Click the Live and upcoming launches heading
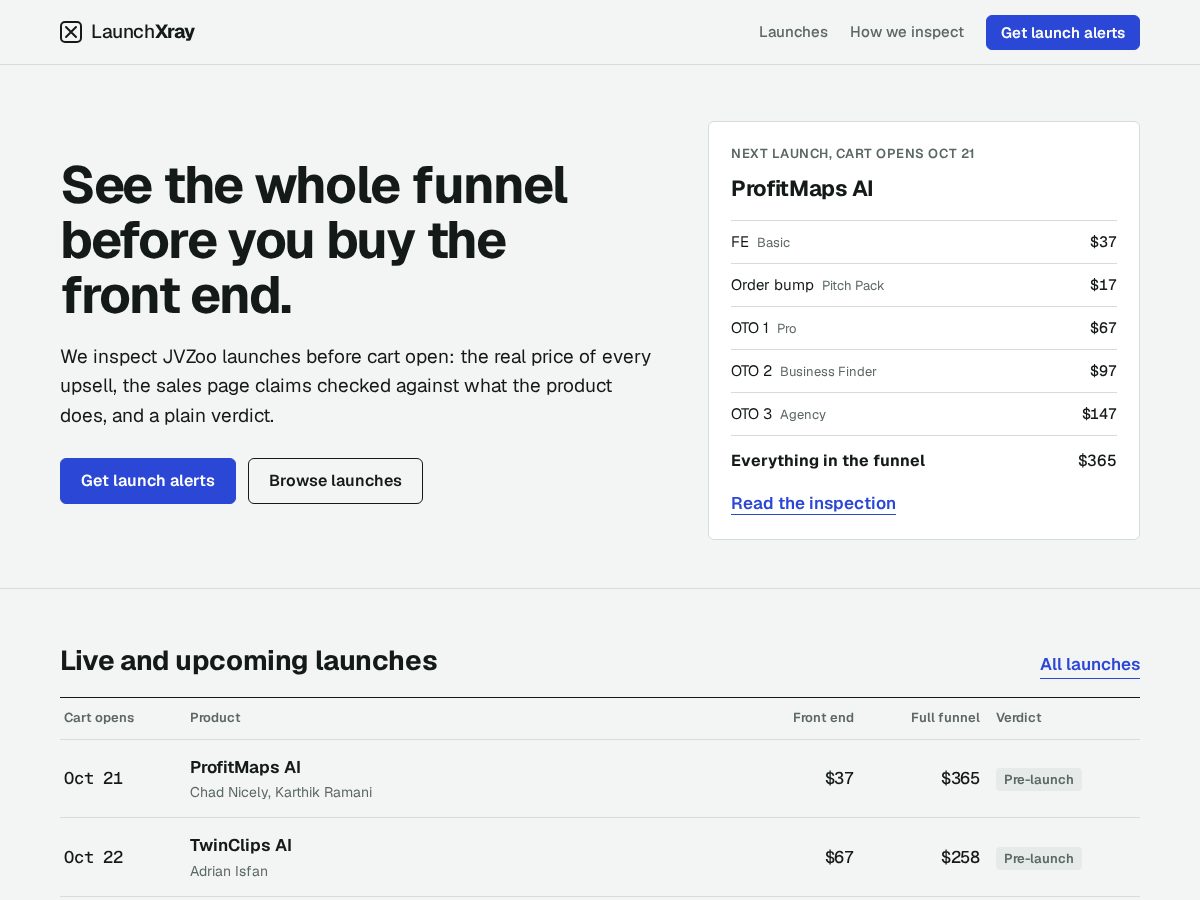The image size is (1200, 900). [249, 661]
